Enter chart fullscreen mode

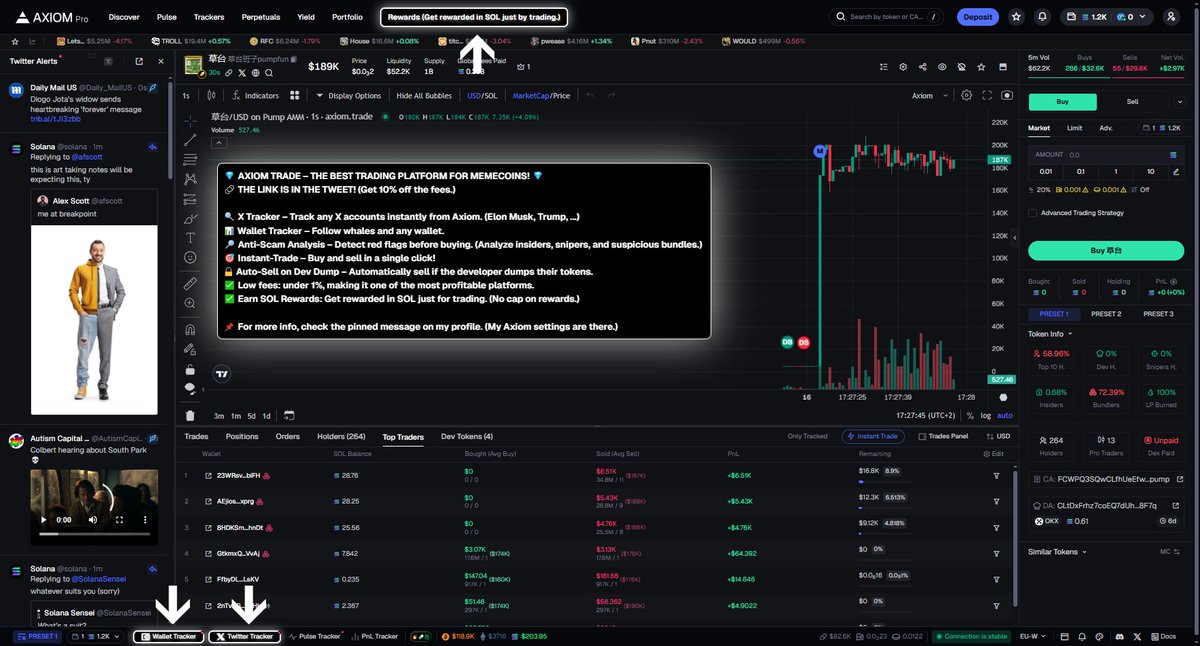987,96
